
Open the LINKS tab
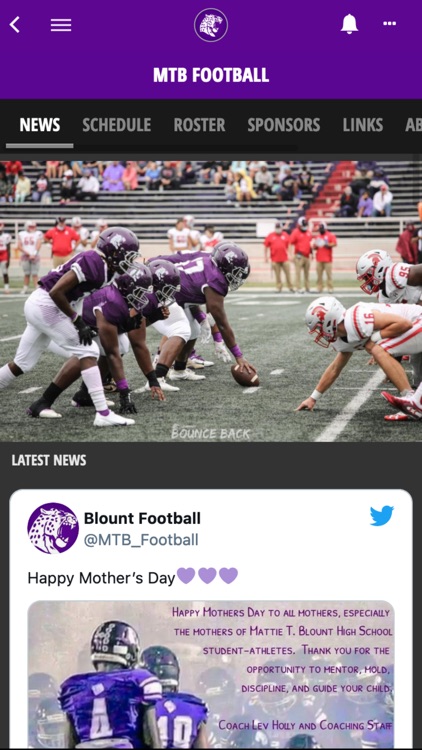point(363,125)
